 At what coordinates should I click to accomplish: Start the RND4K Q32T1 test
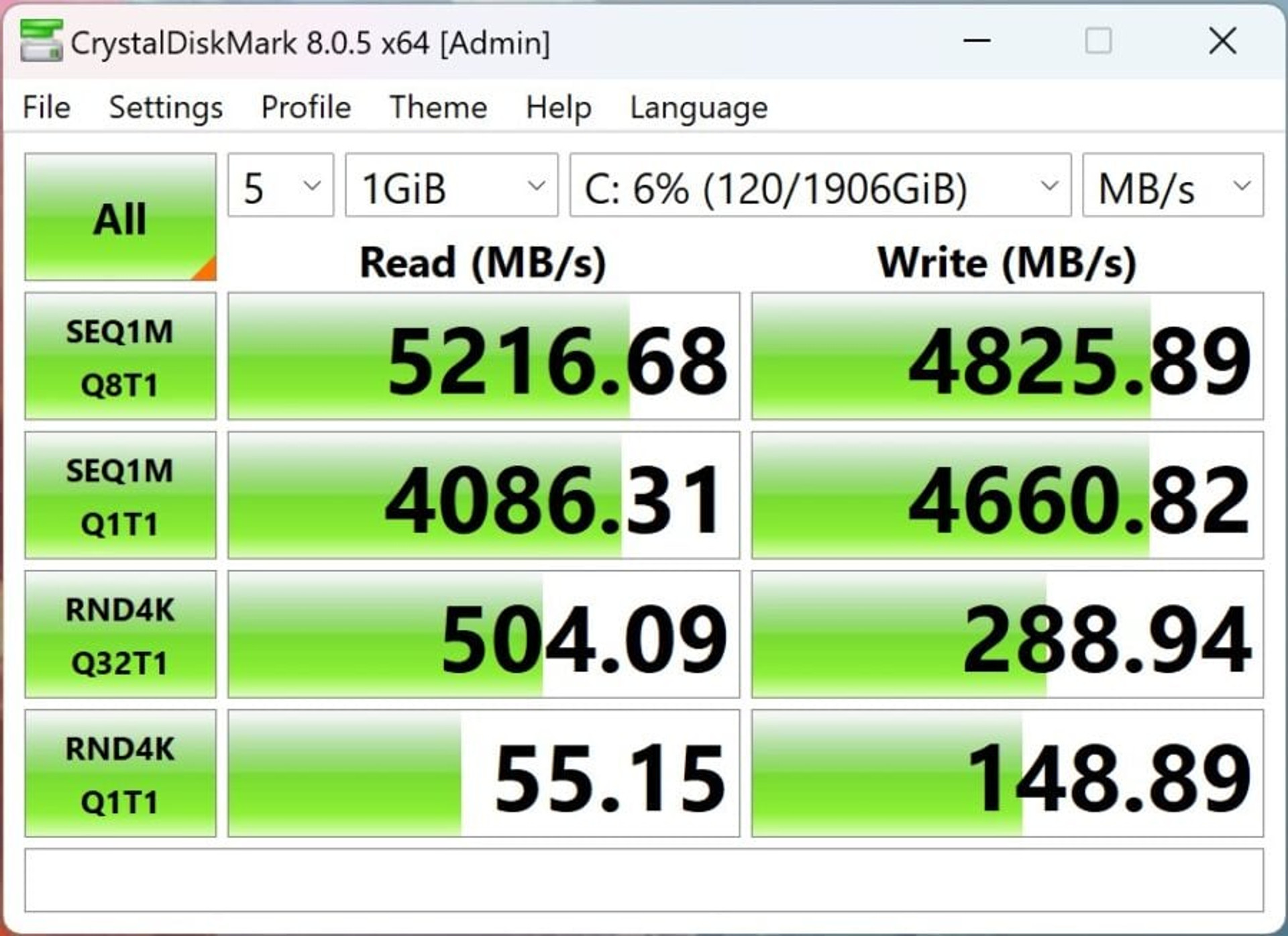click(120, 635)
